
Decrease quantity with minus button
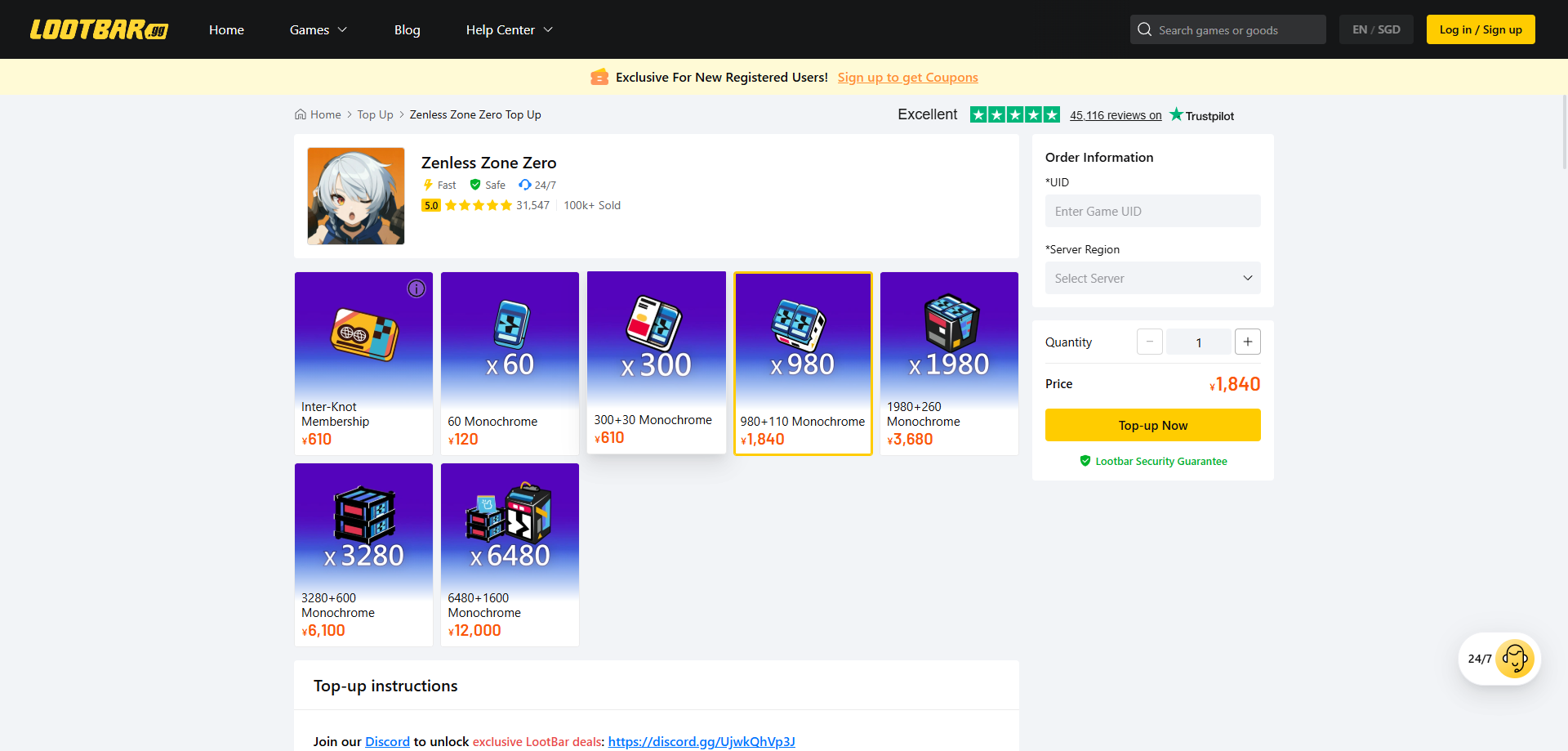[x=1149, y=342]
